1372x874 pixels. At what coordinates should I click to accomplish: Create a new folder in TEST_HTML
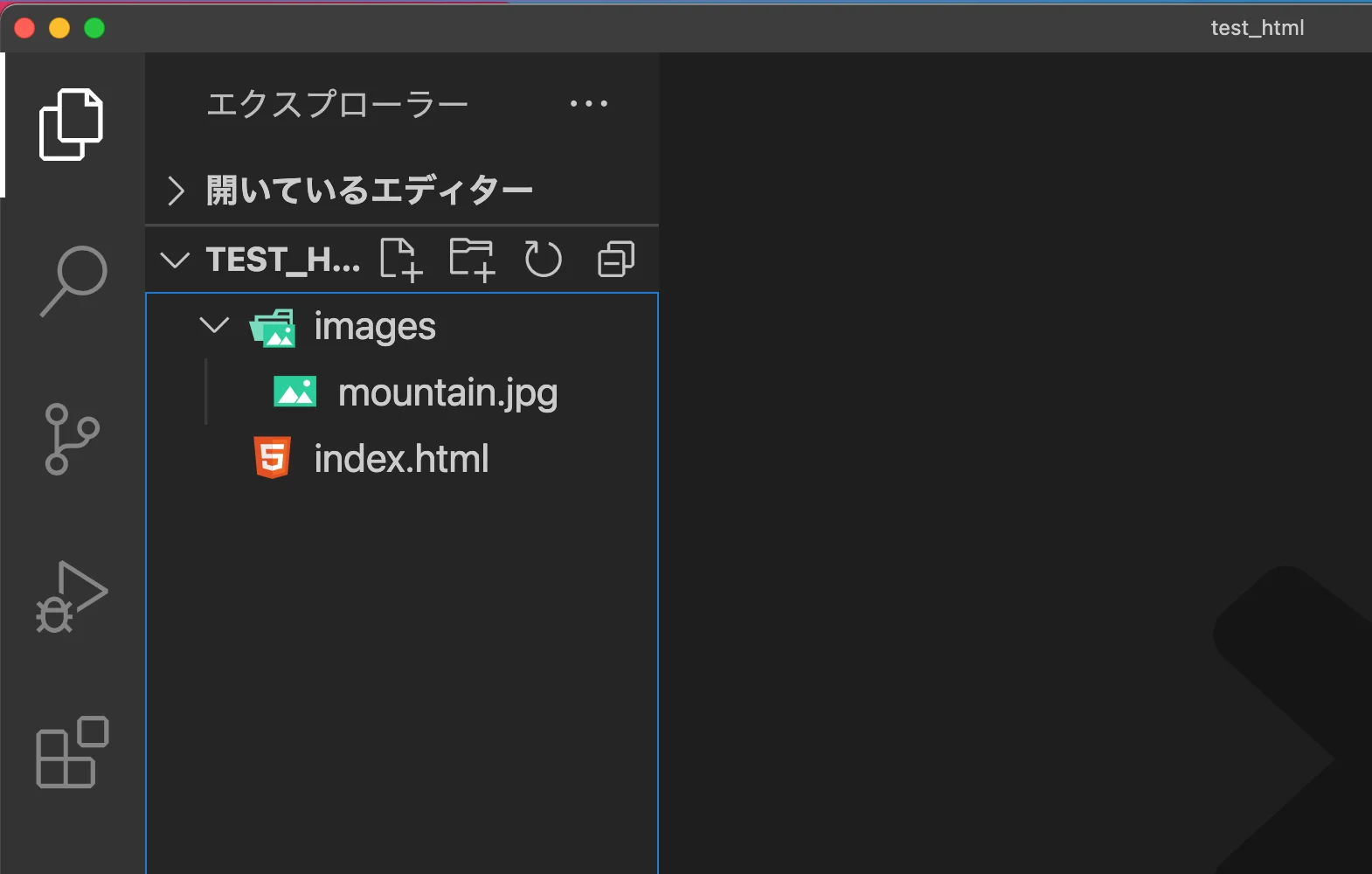(x=472, y=260)
